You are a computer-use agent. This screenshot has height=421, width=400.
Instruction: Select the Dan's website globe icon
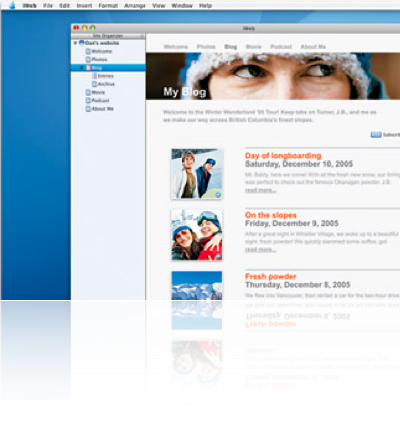[x=81, y=43]
